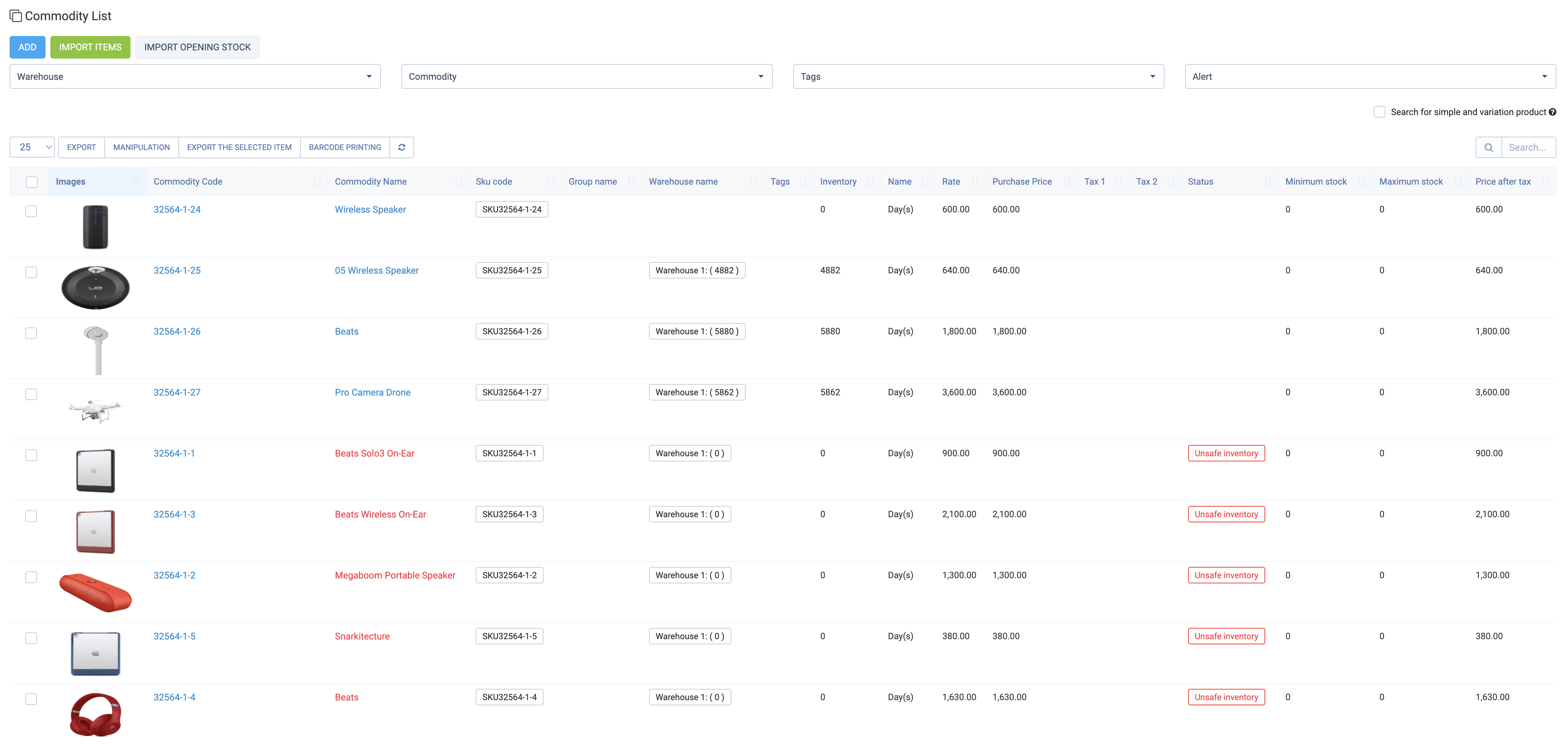Sort by Sku code column arrows
1568x744 pixels.
coord(551,182)
